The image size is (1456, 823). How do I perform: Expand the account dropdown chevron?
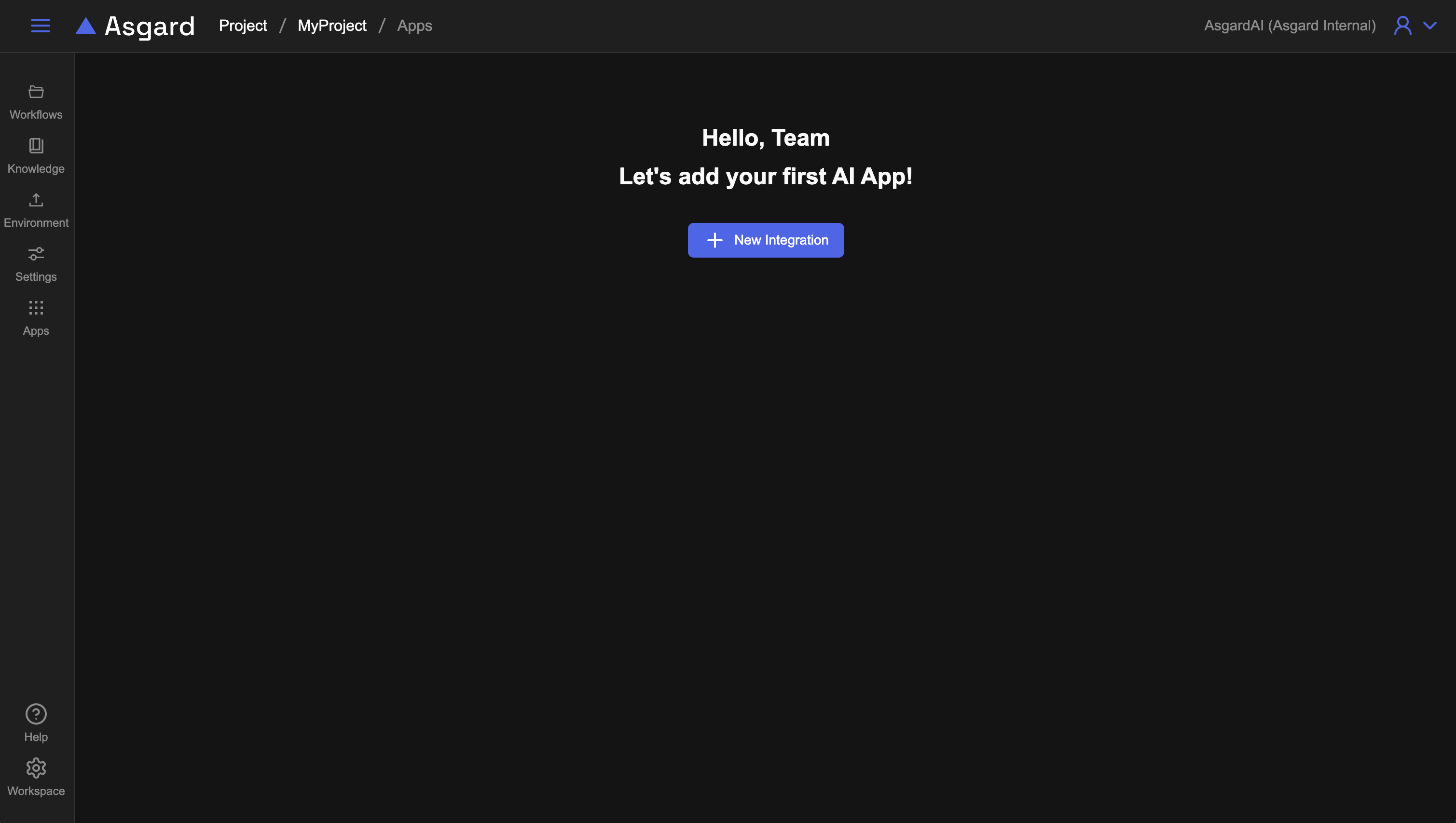(1429, 26)
